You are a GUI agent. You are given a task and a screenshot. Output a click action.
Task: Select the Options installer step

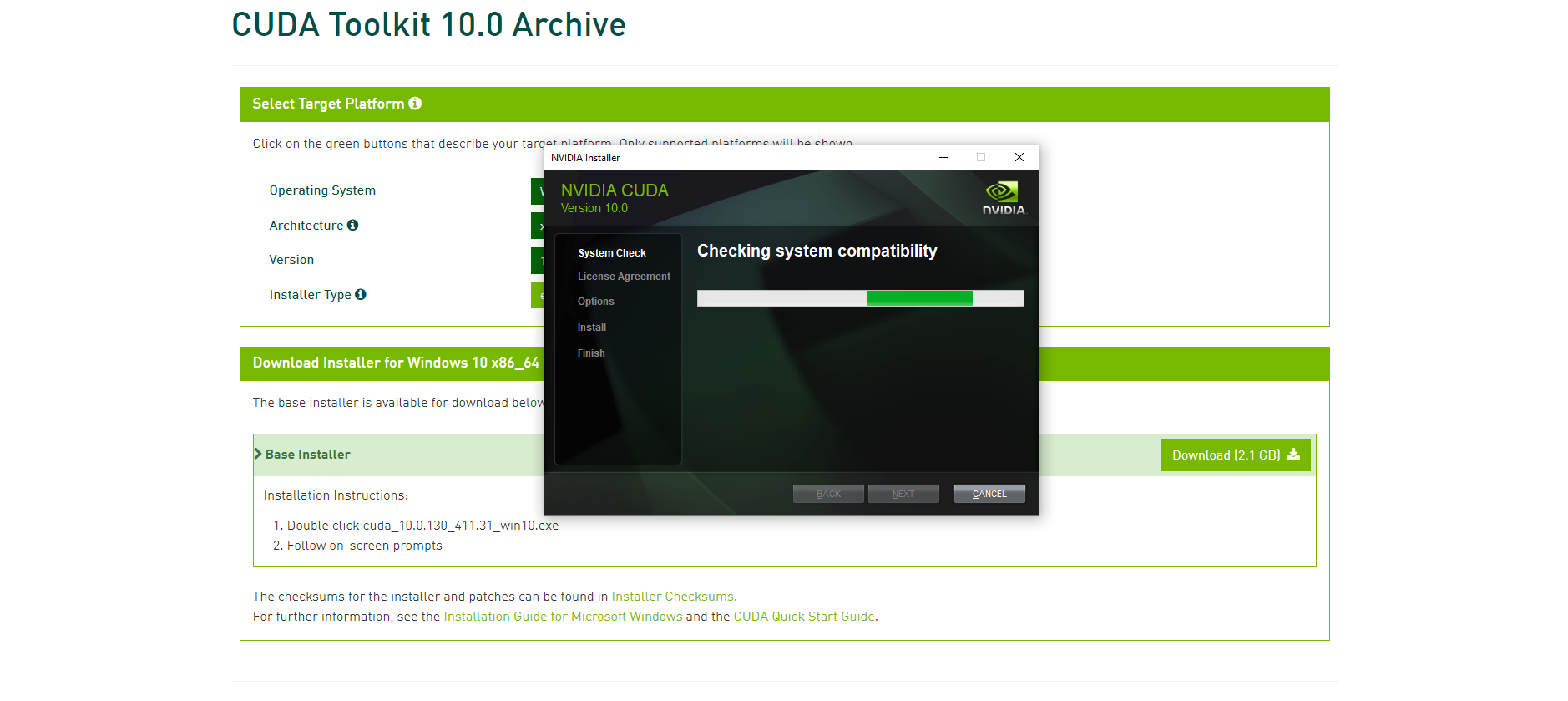coord(595,302)
